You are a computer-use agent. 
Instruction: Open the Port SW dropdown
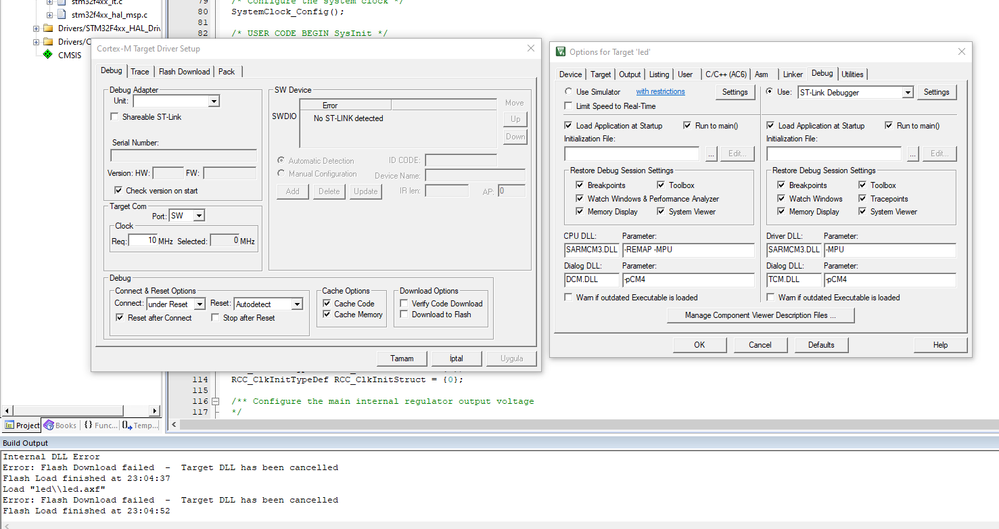pyautogui.click(x=187, y=216)
